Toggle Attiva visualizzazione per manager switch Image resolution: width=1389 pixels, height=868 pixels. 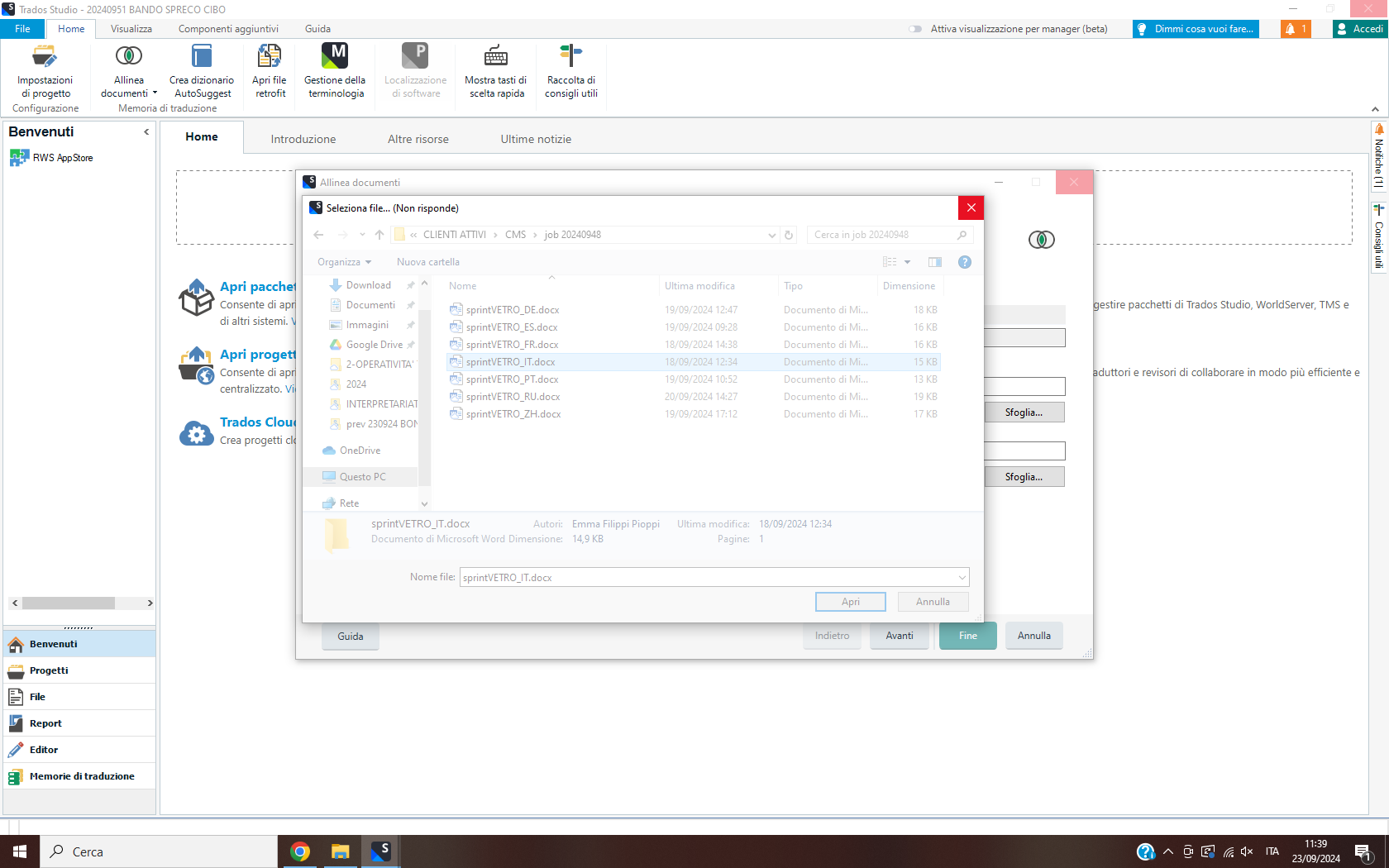pos(915,29)
